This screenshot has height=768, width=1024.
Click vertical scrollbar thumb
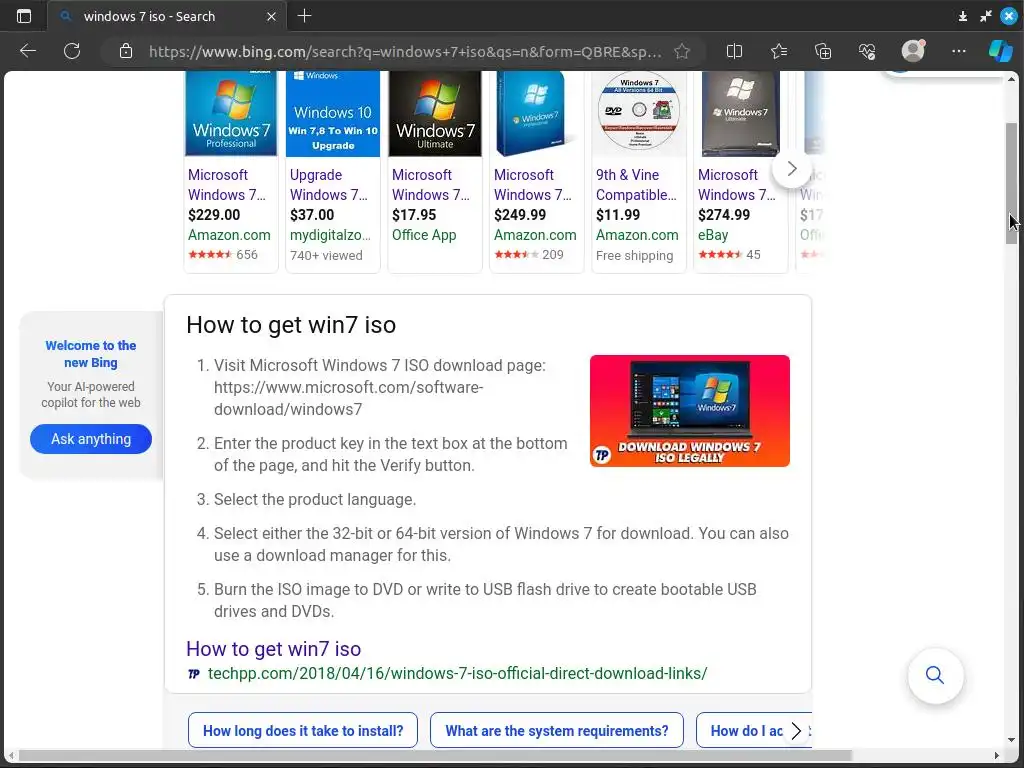pos(1012,183)
